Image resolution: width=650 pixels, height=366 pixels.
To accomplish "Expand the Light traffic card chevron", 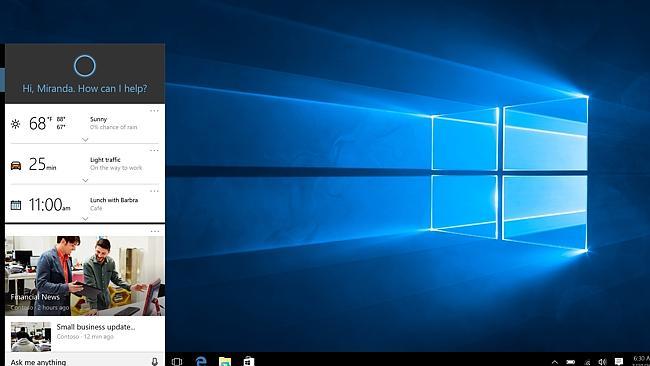I will click(x=85, y=181).
